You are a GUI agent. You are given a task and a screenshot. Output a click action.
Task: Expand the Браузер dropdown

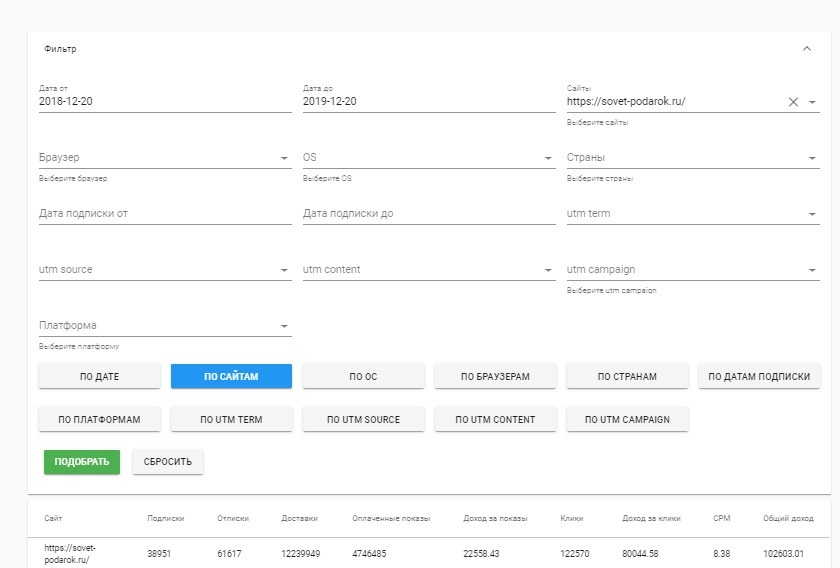point(284,158)
